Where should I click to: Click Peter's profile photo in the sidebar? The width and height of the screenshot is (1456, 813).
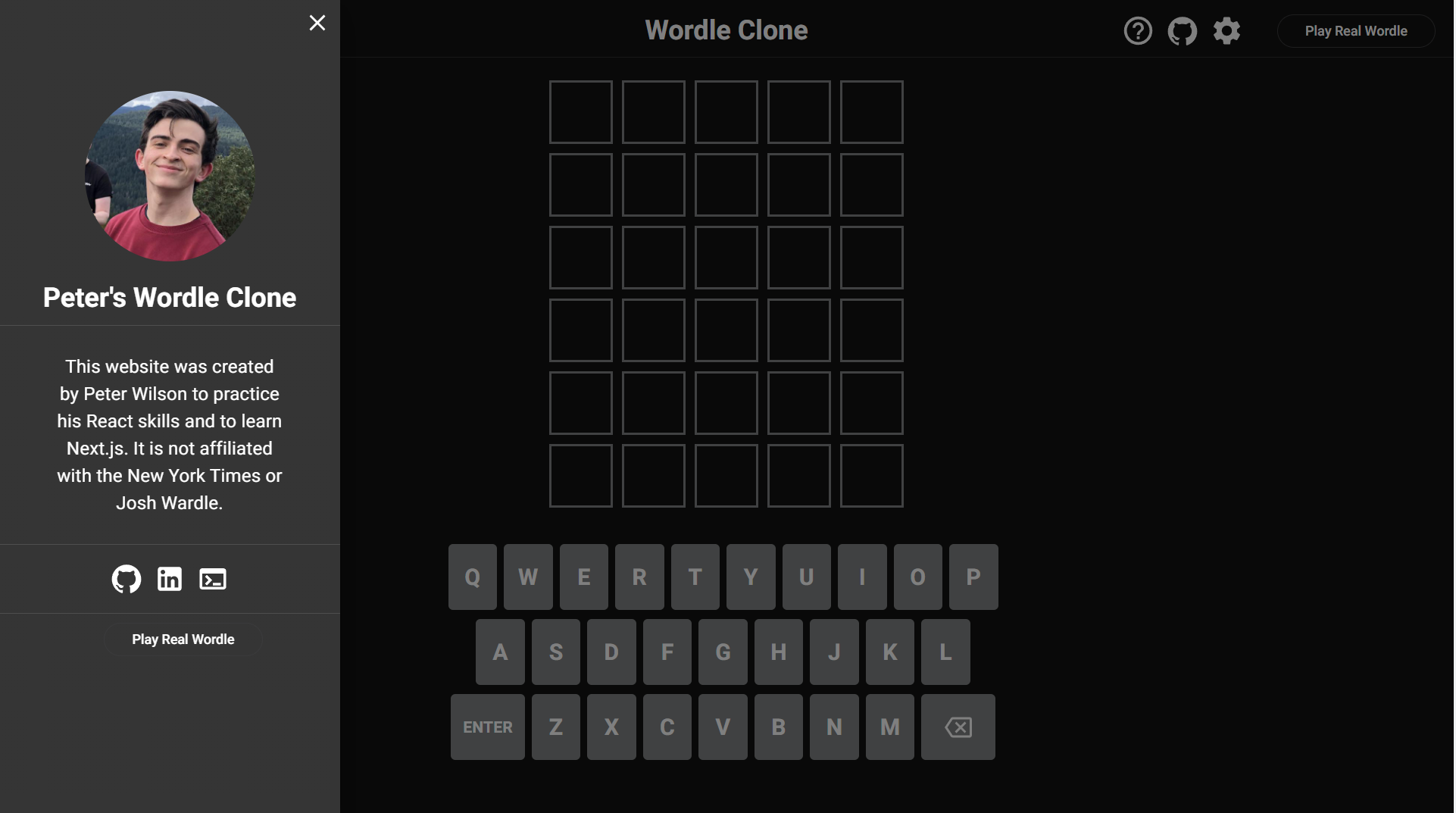click(170, 177)
